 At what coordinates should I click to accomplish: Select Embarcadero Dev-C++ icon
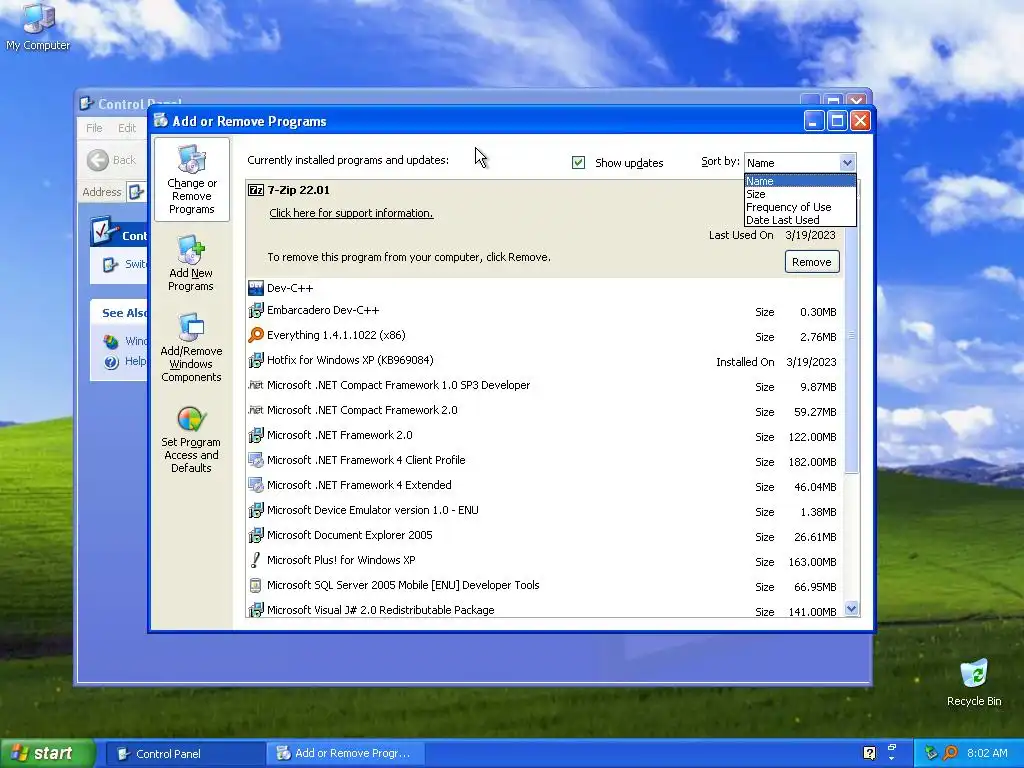tap(256, 310)
